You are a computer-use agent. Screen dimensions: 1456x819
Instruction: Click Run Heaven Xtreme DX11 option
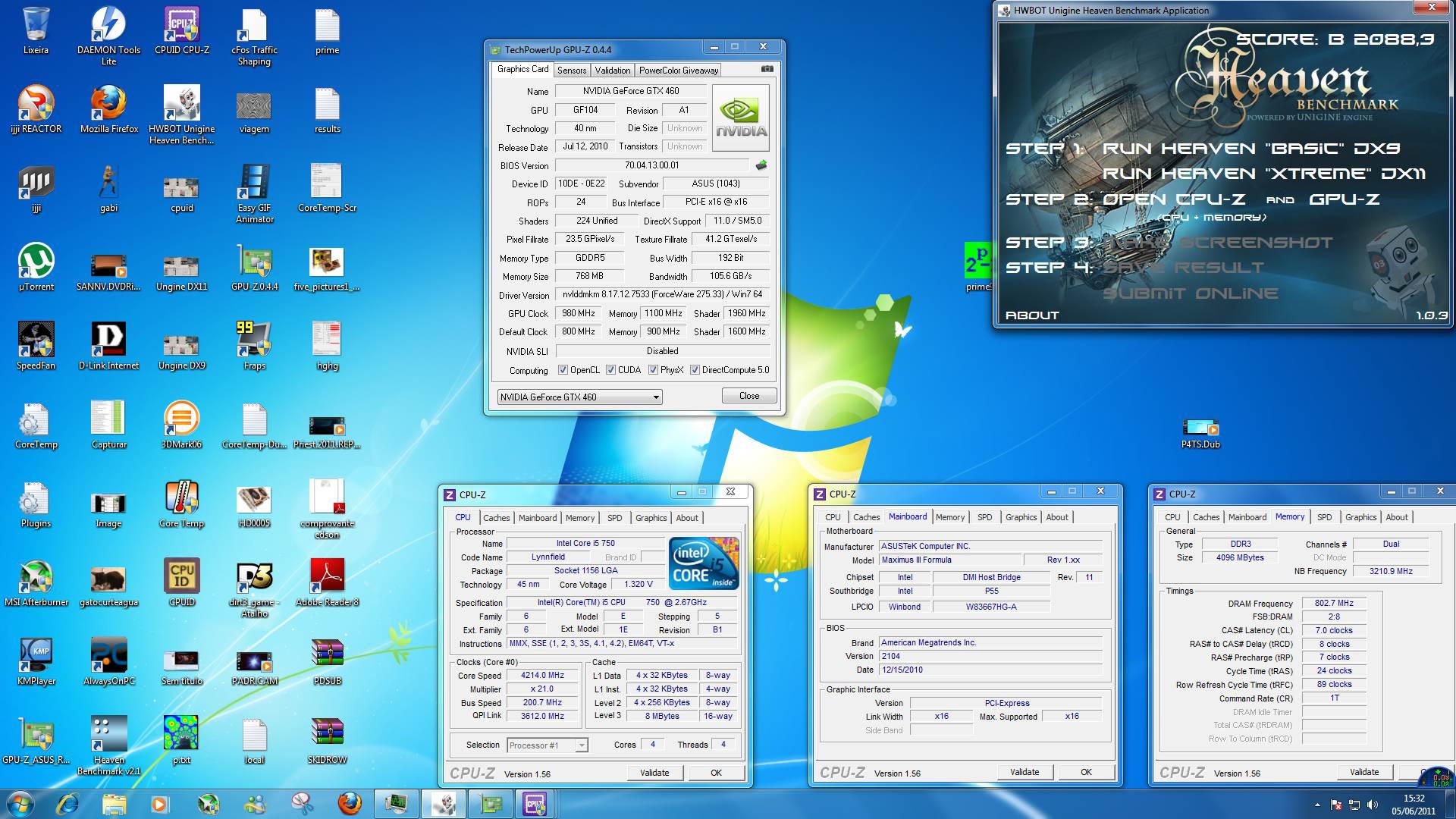(1264, 174)
